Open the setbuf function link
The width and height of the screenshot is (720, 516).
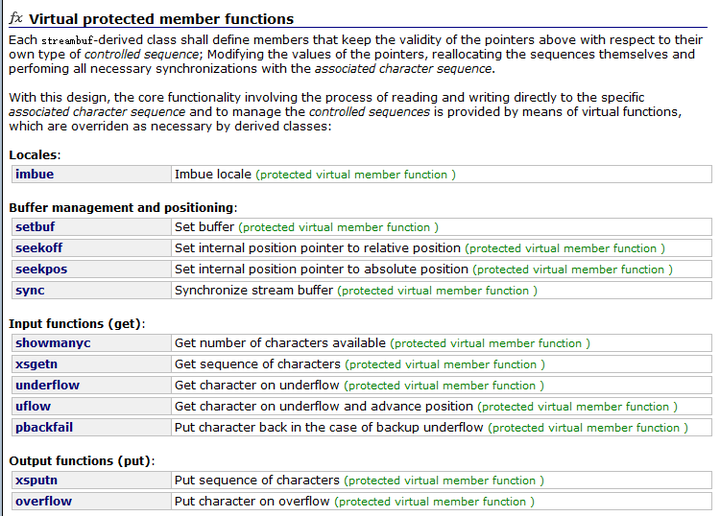tap(37, 227)
